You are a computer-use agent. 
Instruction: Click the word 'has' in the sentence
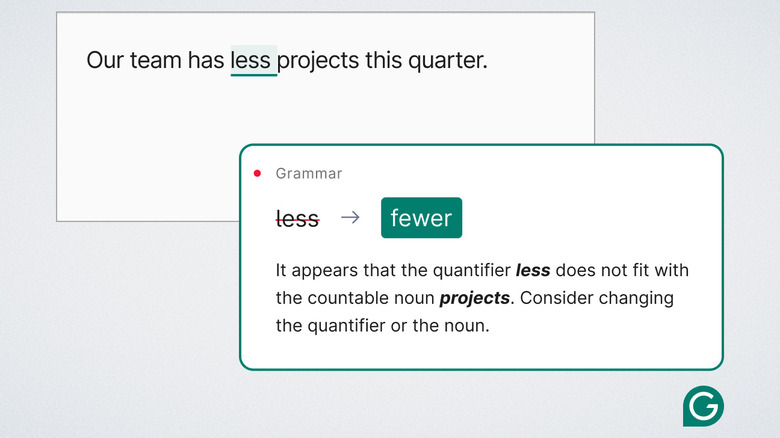(x=206, y=60)
